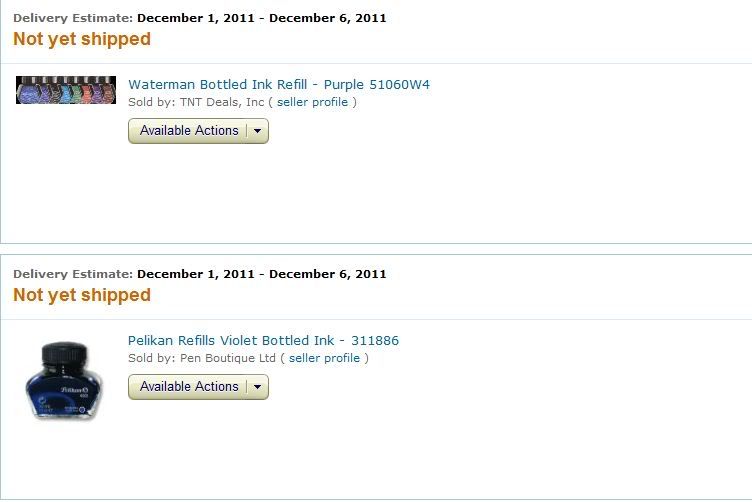This screenshot has height=502, width=752.
Task: Click the Sold by TNT Deals, Inc text
Action: (x=196, y=102)
